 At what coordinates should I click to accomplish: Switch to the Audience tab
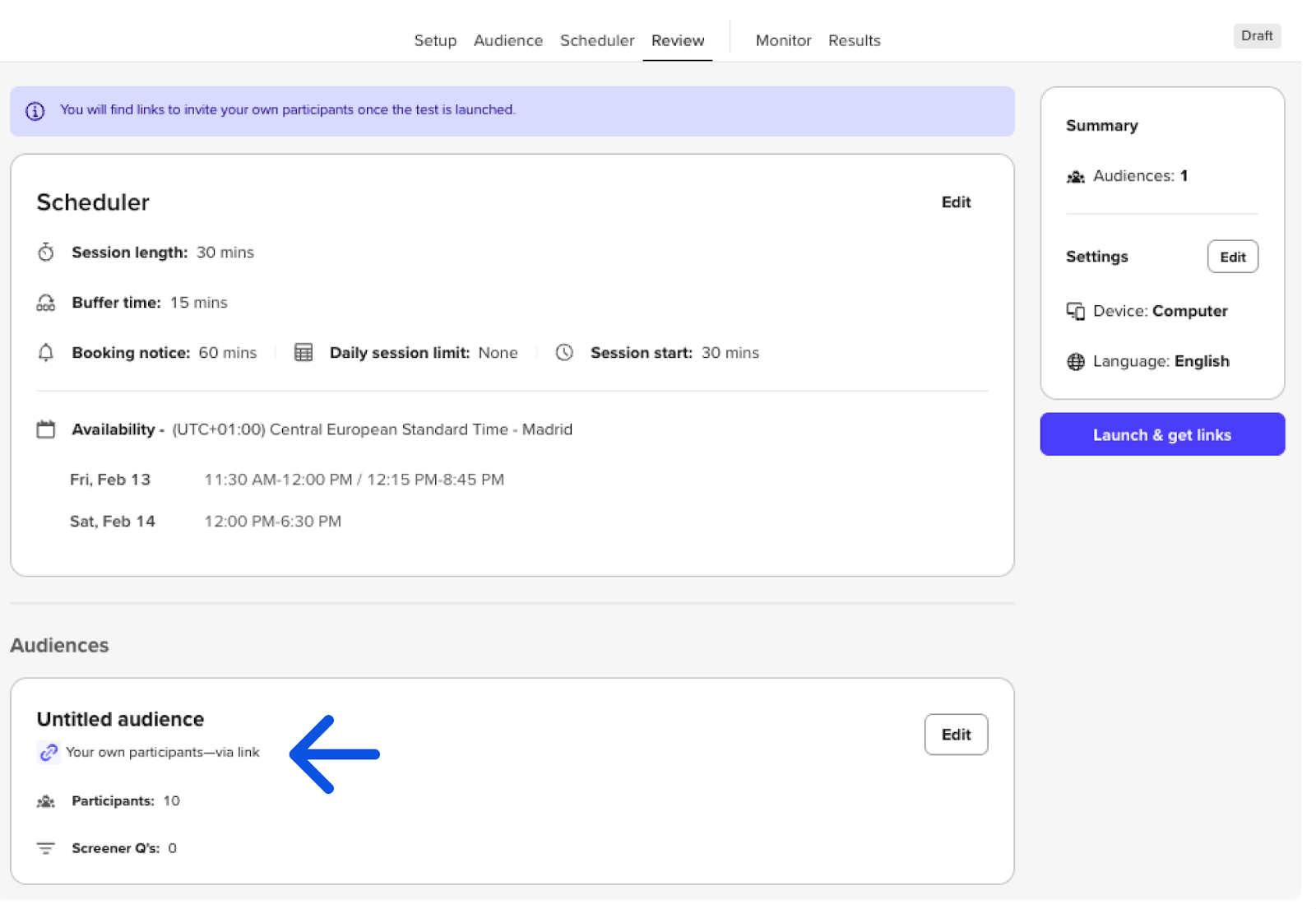[507, 40]
